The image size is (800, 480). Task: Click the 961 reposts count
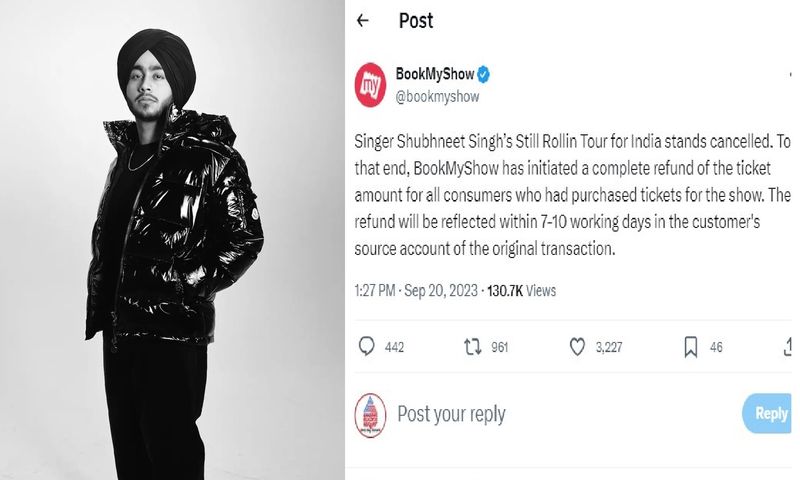[x=500, y=347]
